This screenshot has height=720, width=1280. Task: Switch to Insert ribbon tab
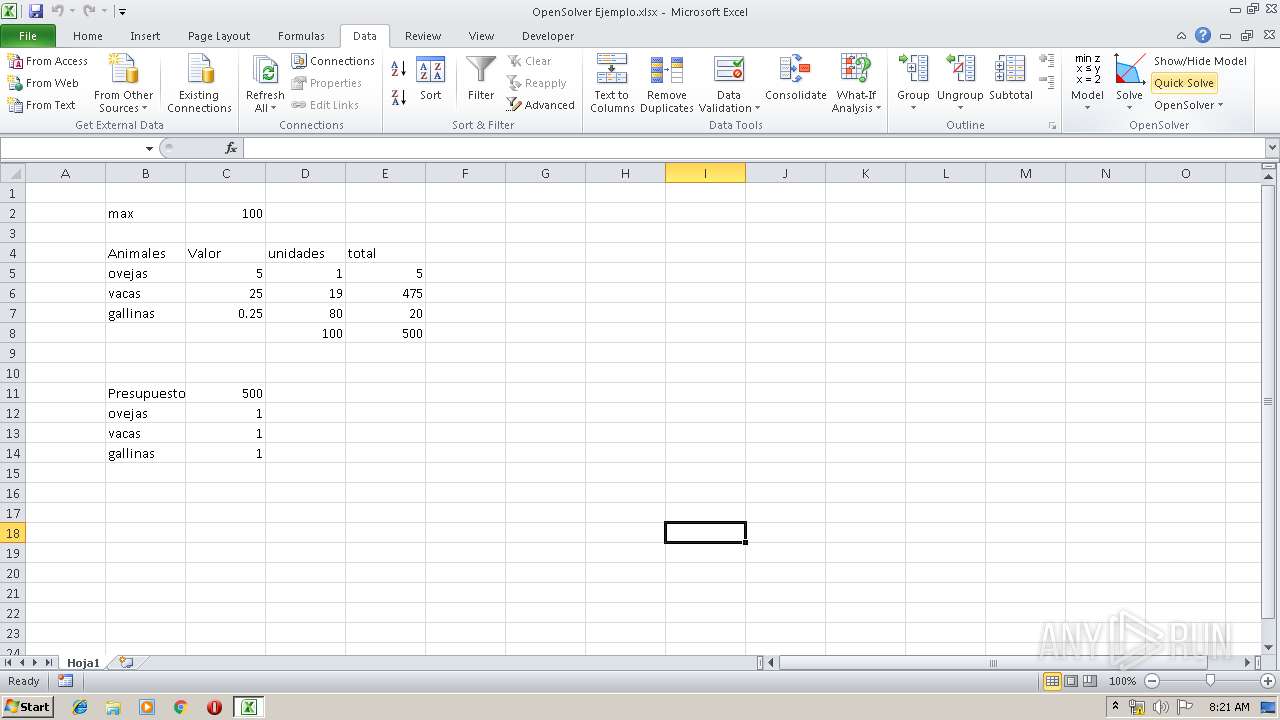pyautogui.click(x=145, y=36)
